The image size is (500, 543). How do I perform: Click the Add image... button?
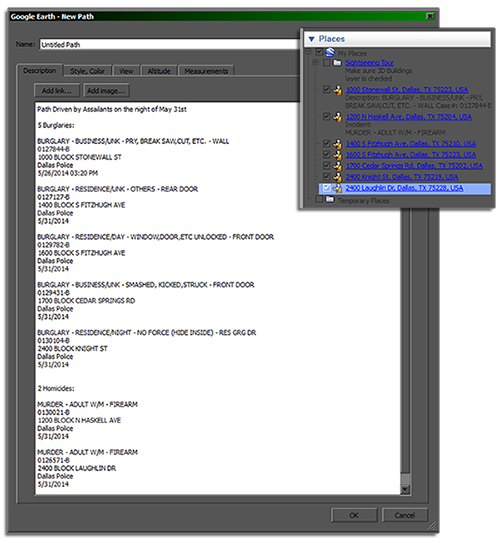pyautogui.click(x=106, y=91)
